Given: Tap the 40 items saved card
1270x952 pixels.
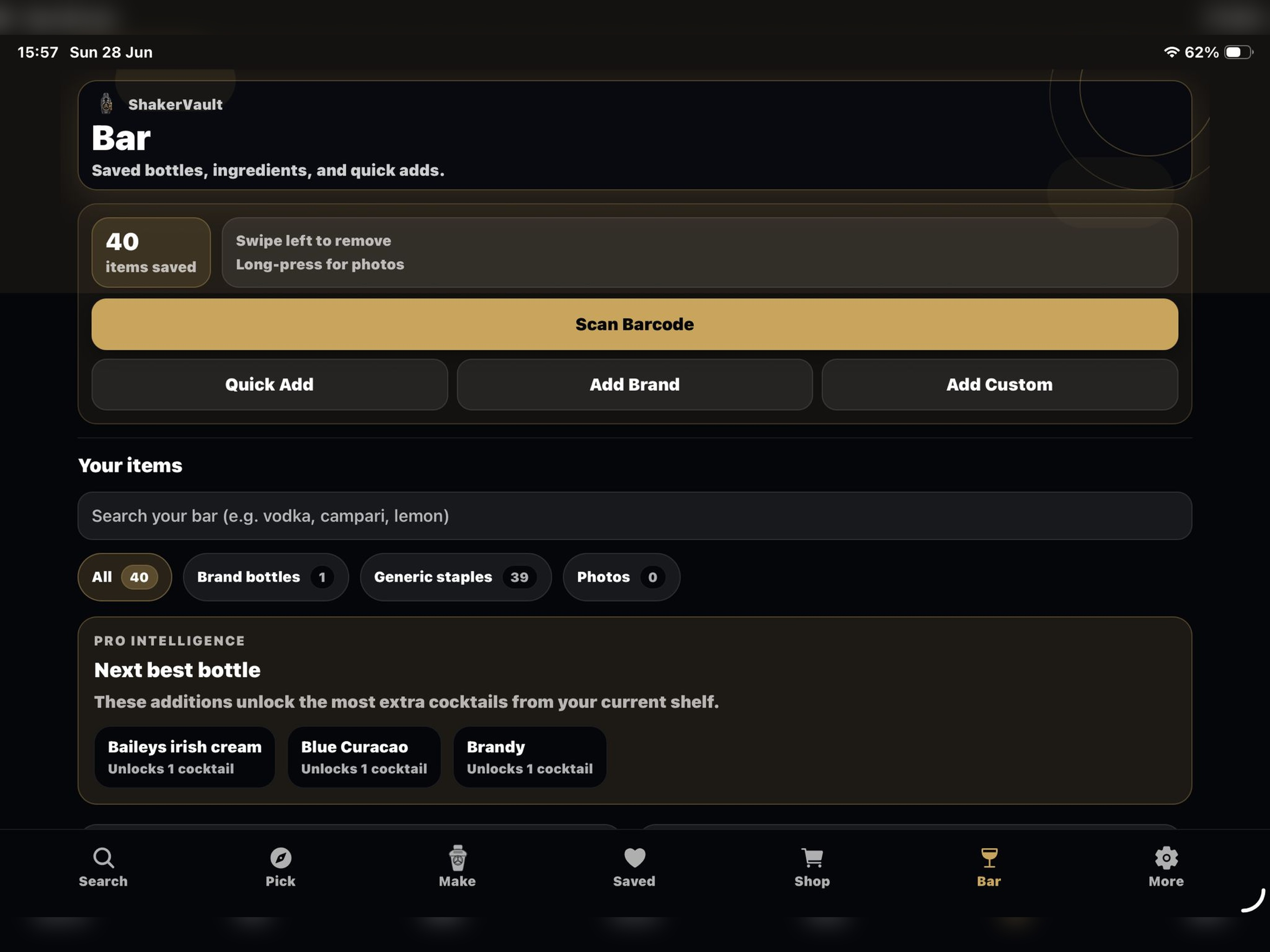Looking at the screenshot, I should pos(151,252).
